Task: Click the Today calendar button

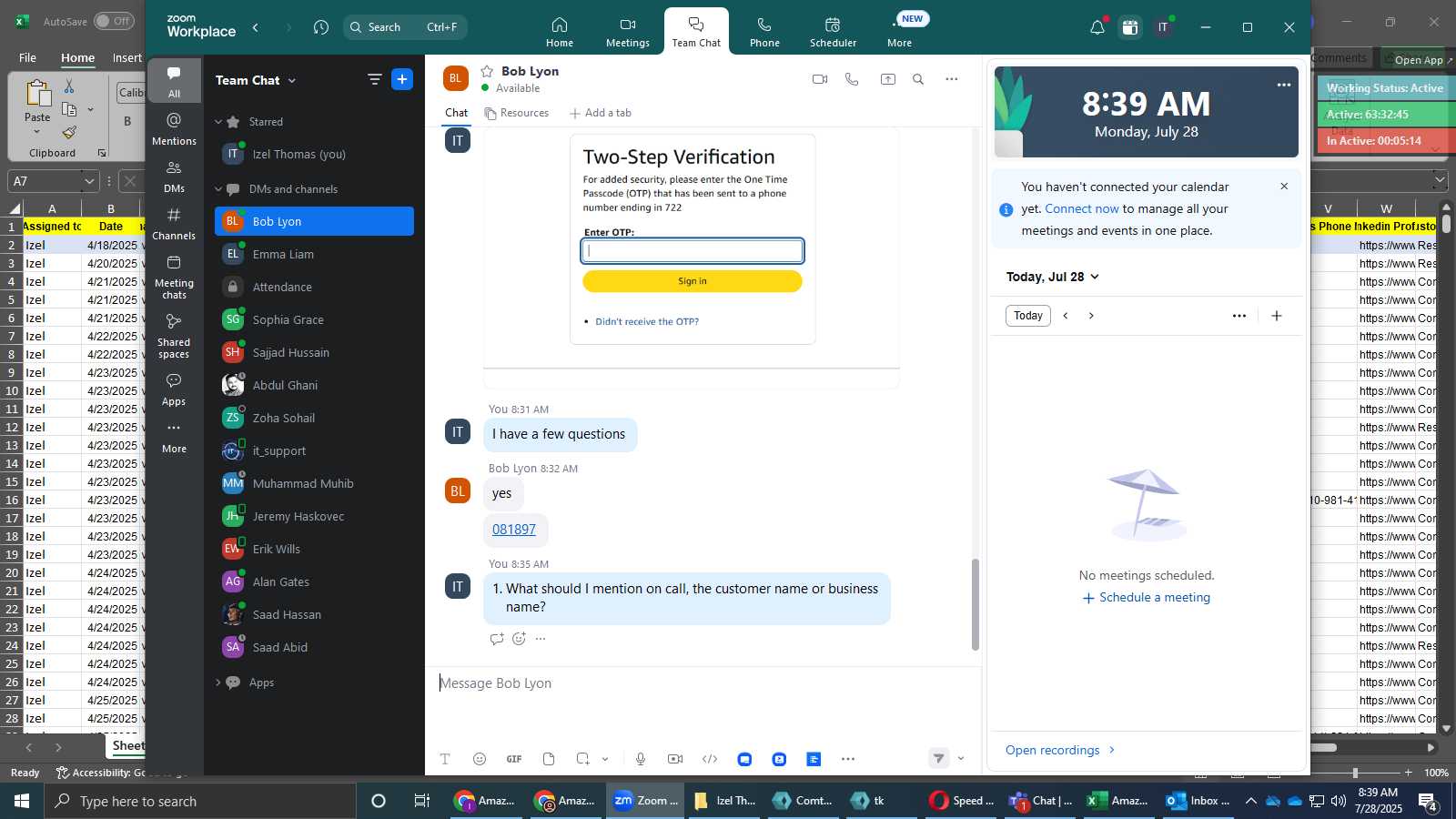Action: click(x=1028, y=316)
